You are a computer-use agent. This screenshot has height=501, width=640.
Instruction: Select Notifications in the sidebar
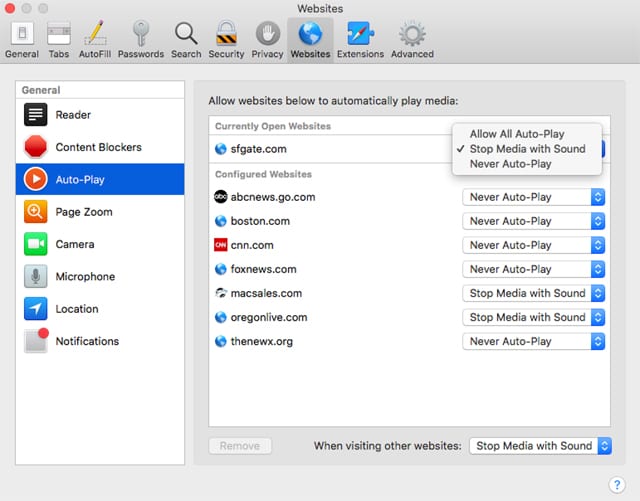87,341
